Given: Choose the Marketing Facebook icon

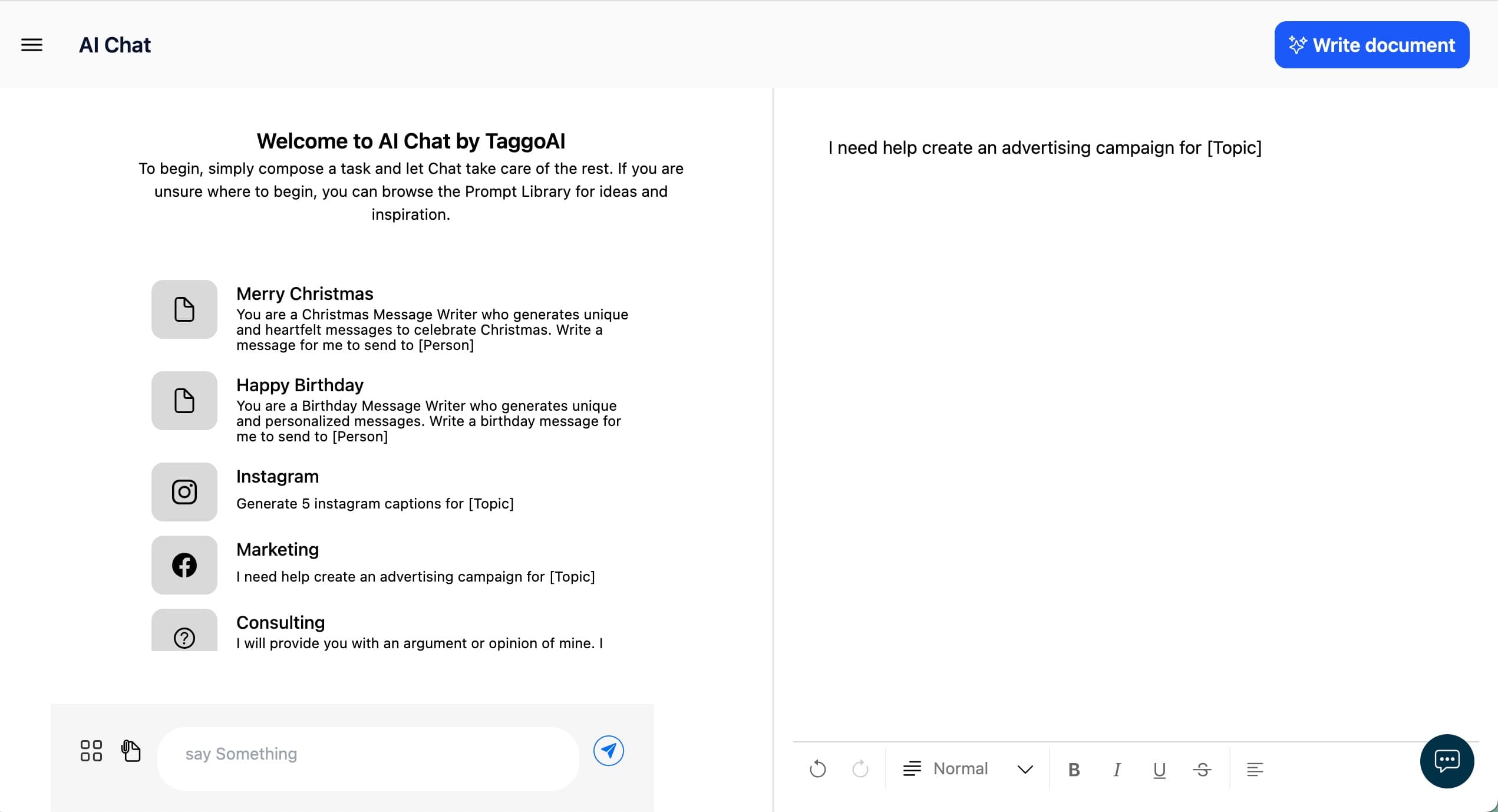Looking at the screenshot, I should coord(184,565).
